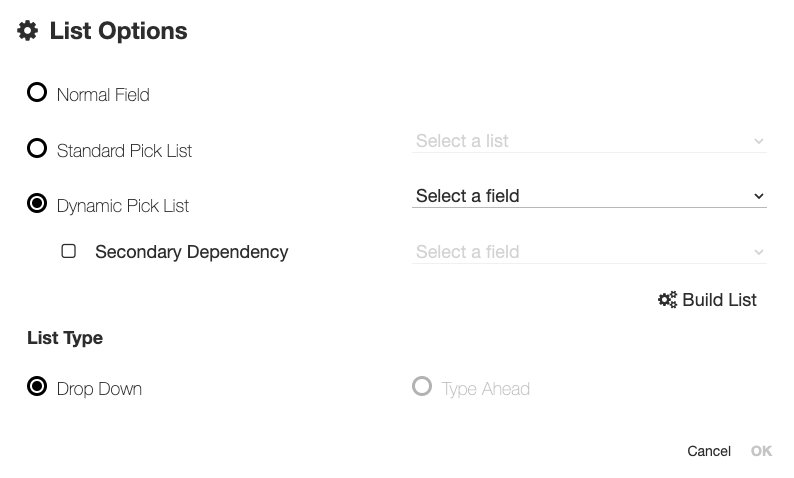
Task: Click the gear icon beside List Options
Action: tap(28, 31)
